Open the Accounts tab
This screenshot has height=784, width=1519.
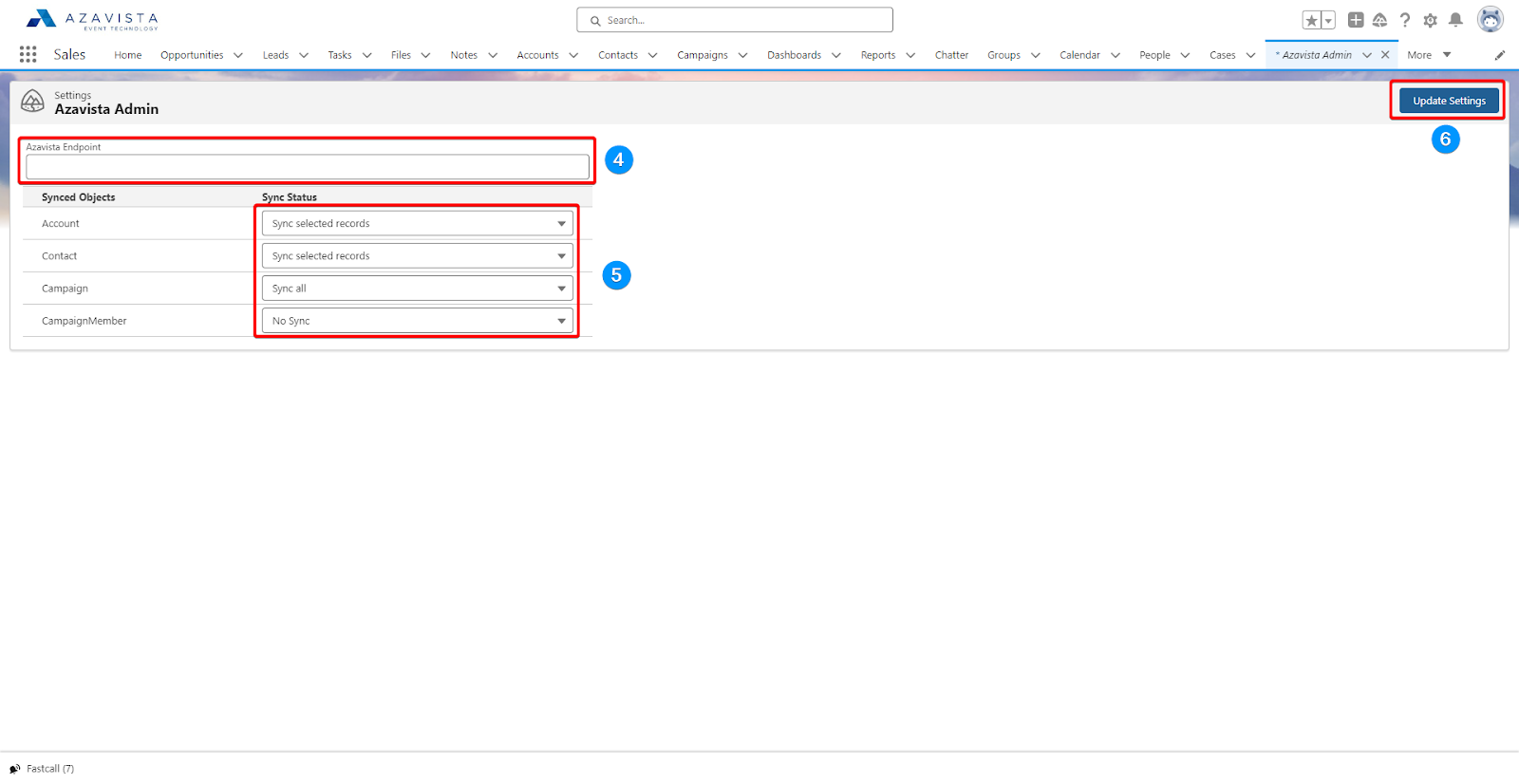pos(538,55)
